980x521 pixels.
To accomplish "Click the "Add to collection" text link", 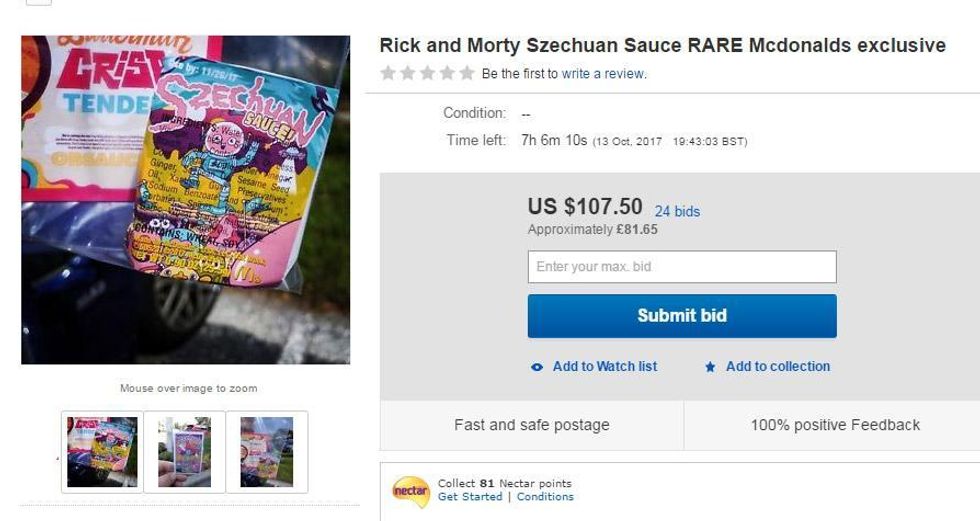I will (777, 367).
